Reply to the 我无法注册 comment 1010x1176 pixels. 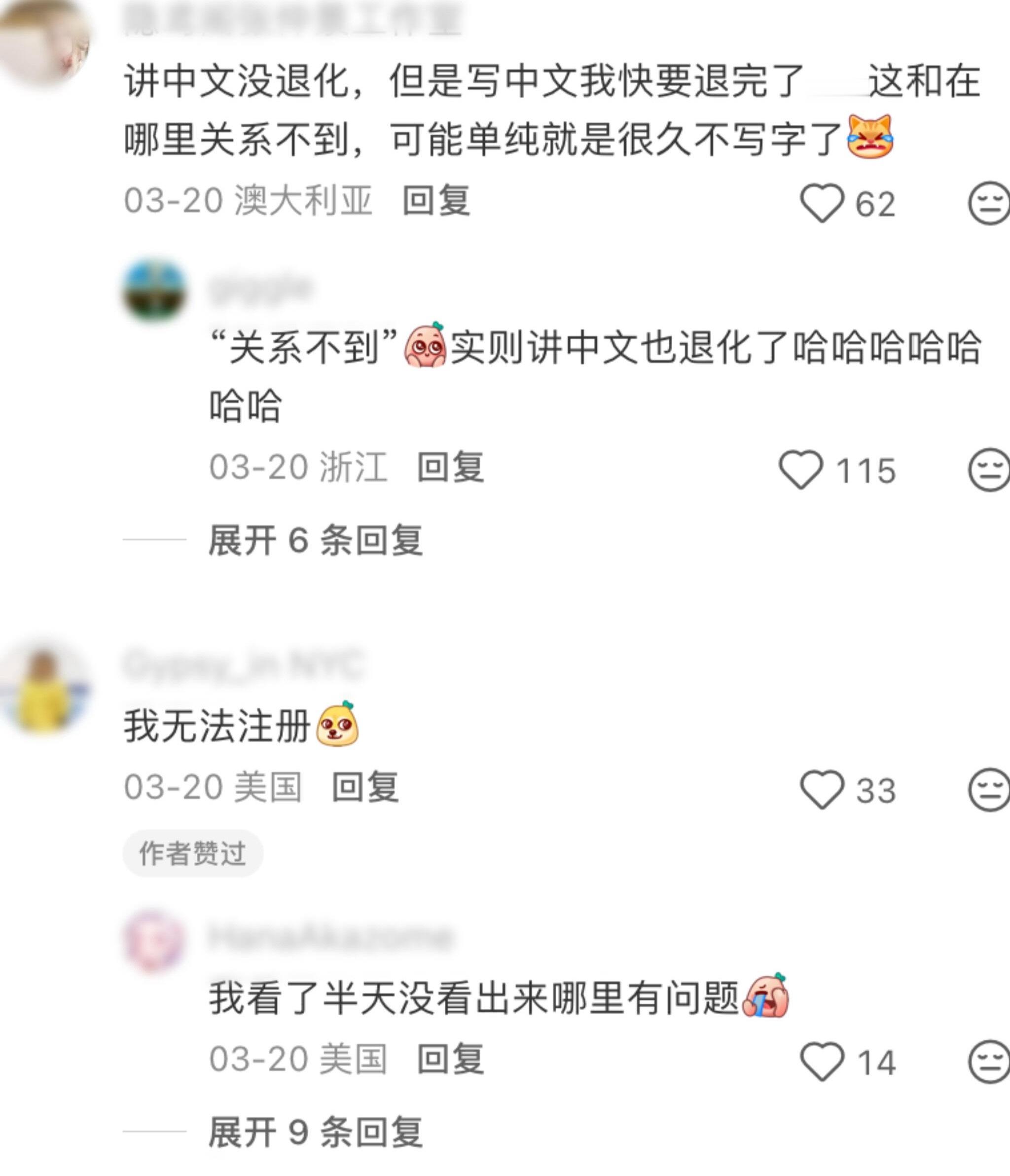365,787
